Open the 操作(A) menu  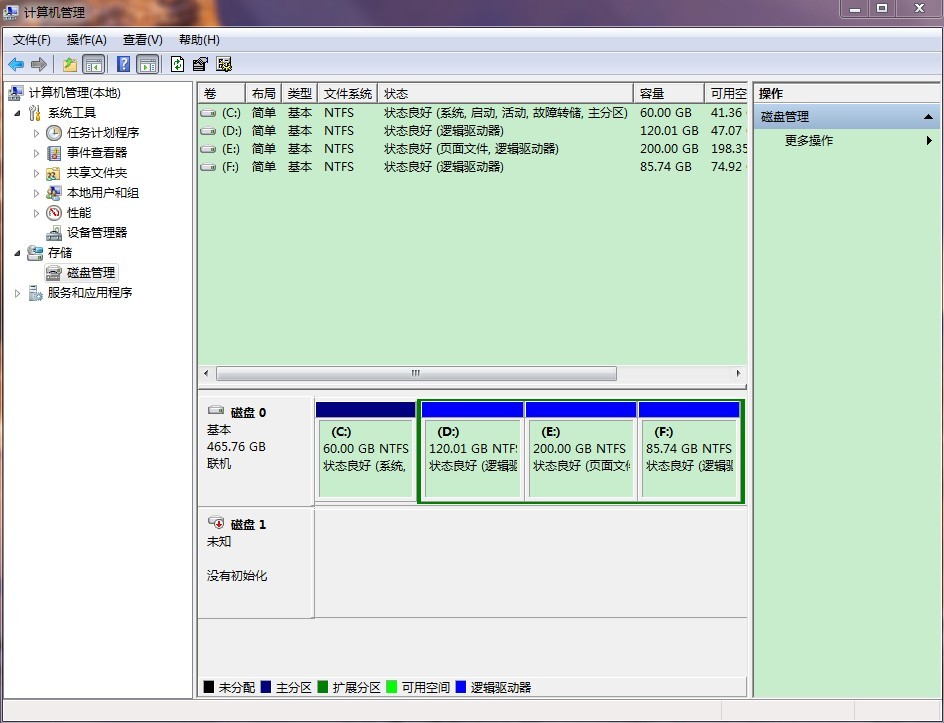click(87, 40)
